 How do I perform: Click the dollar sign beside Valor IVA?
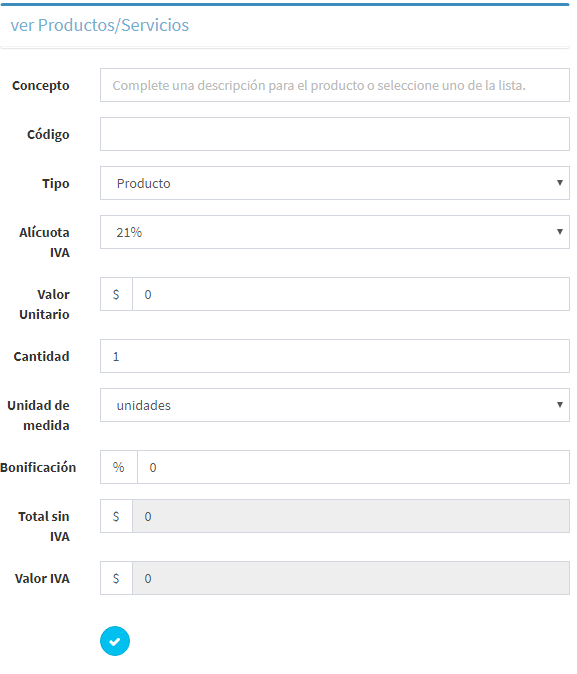(x=116, y=578)
